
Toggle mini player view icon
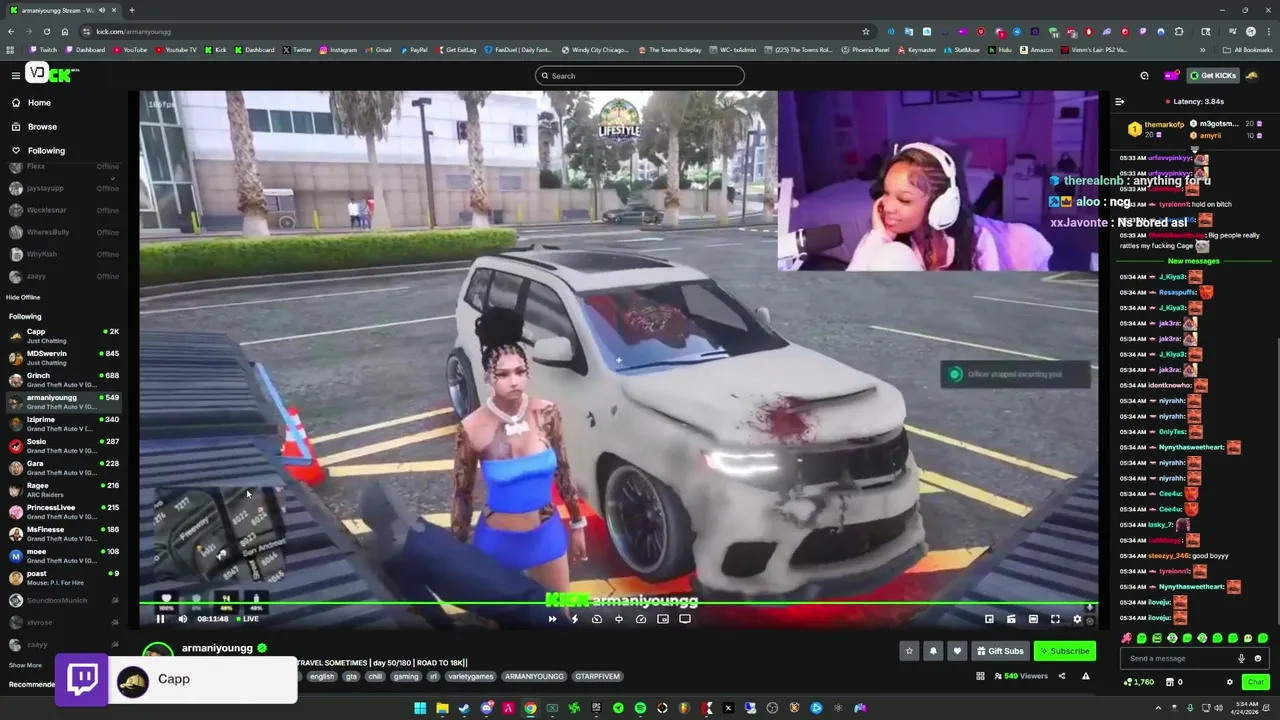pos(989,619)
